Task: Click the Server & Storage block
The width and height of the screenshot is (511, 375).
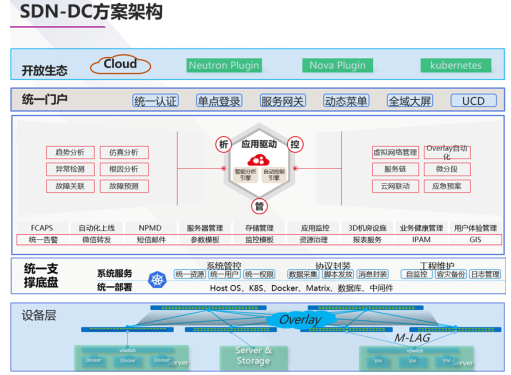Action: pyautogui.click(x=253, y=357)
